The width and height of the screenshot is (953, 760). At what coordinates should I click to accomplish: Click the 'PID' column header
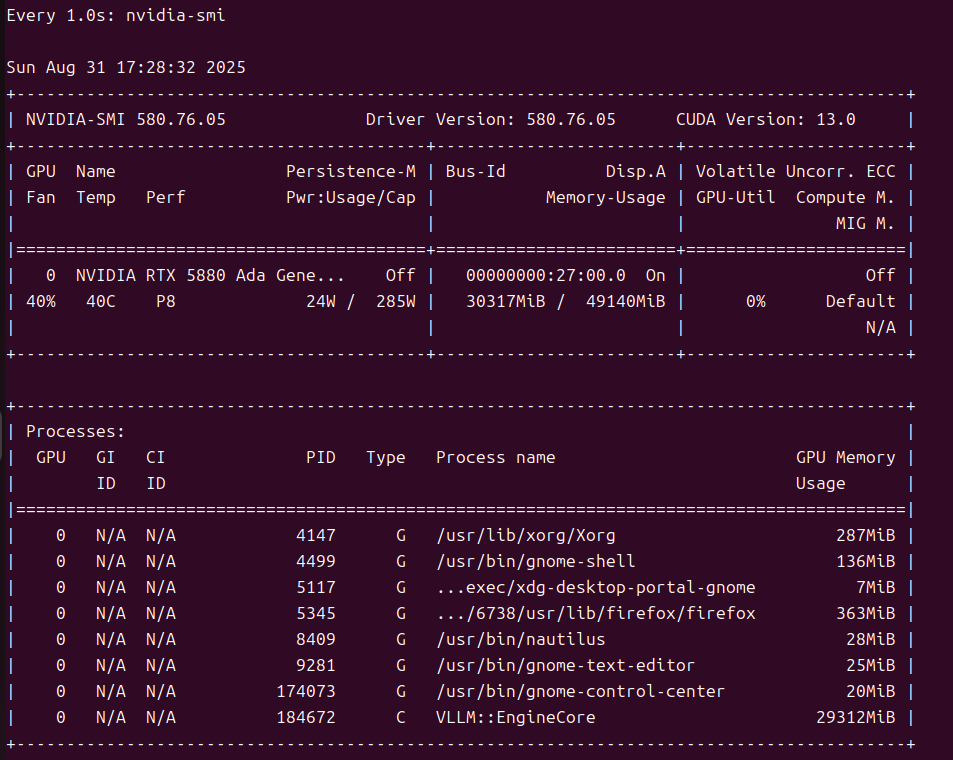pos(321,457)
